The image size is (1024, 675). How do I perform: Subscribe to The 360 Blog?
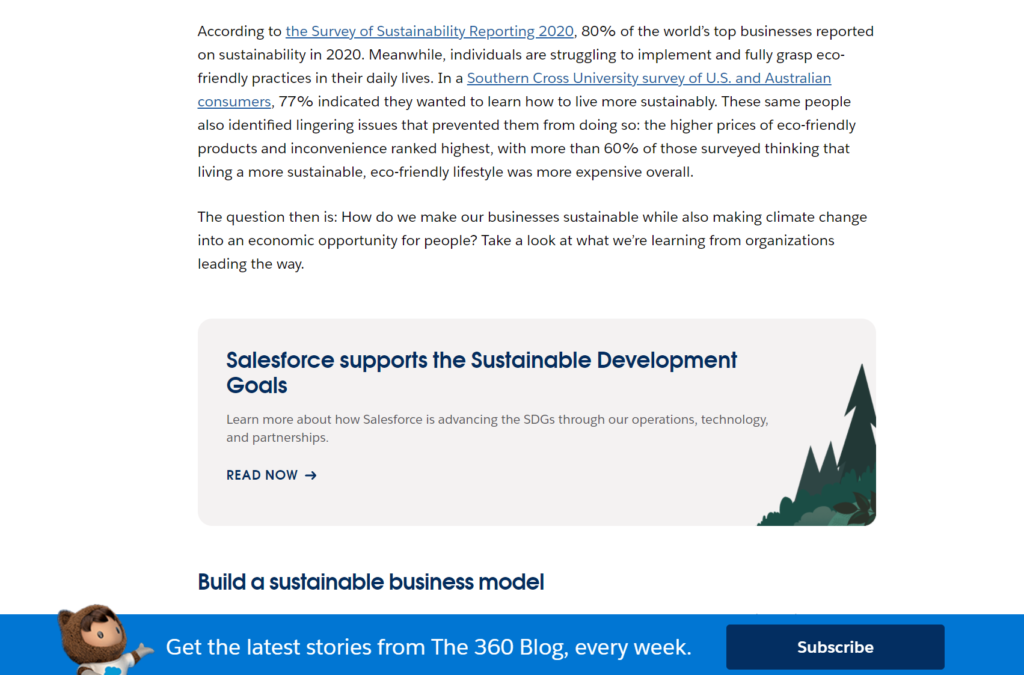pyautogui.click(x=835, y=647)
